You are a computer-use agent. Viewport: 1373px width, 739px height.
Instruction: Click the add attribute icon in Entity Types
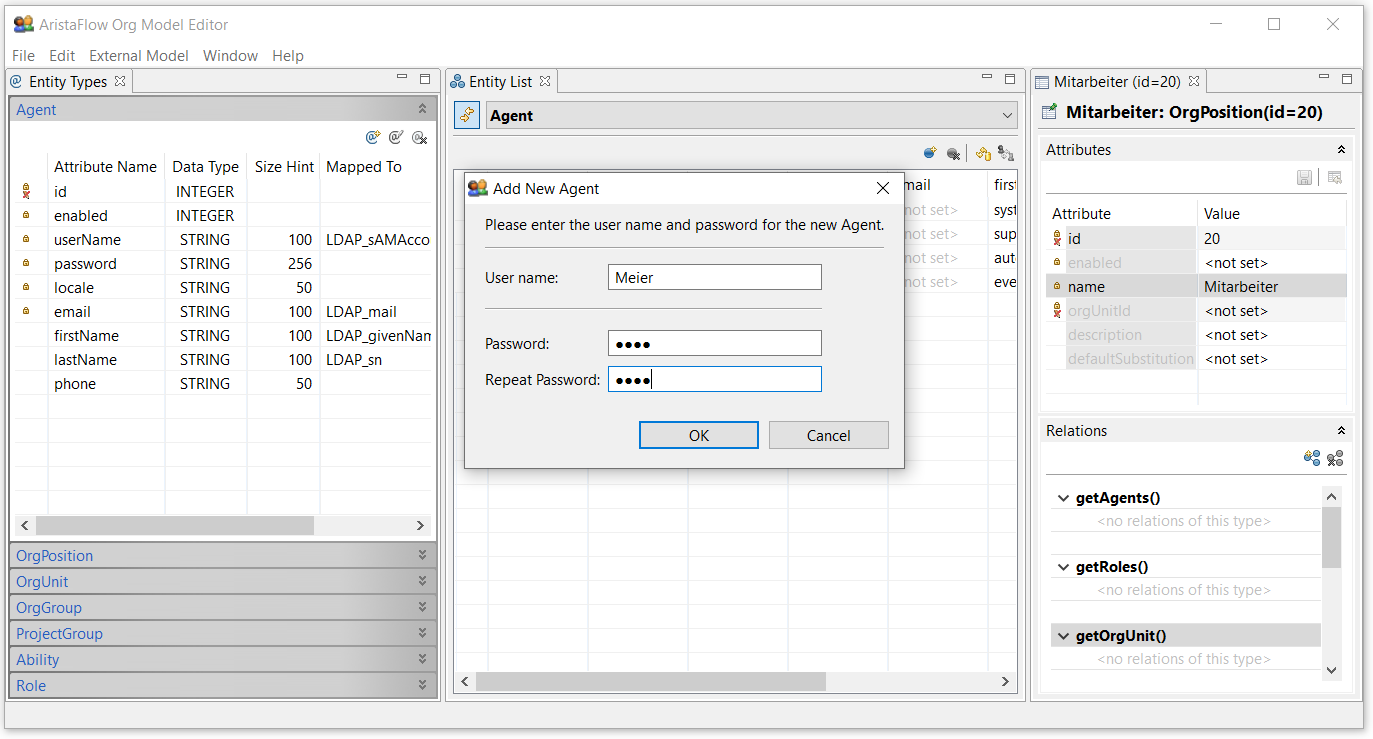[x=373, y=137]
